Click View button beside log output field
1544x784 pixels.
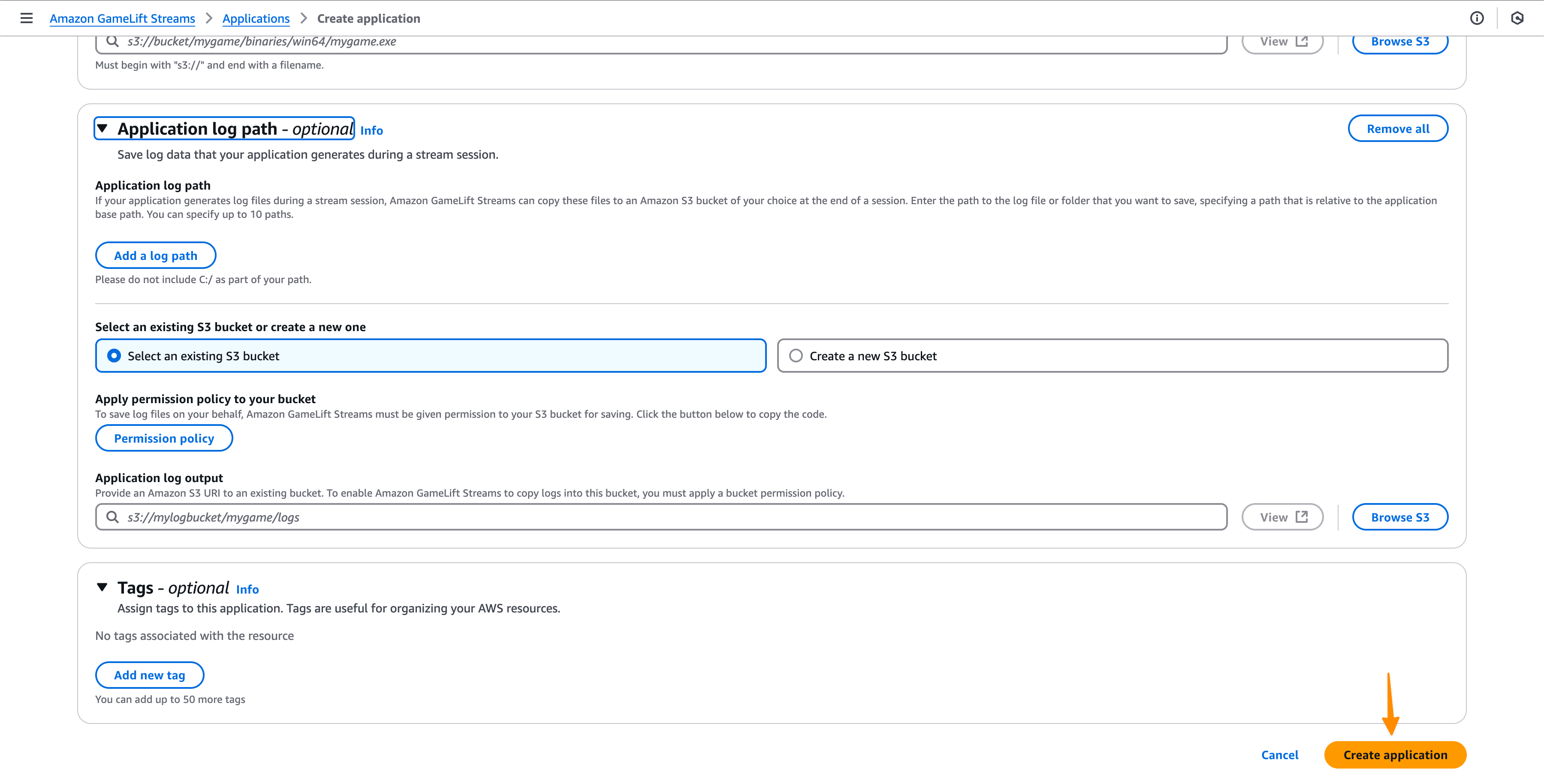(x=1282, y=517)
